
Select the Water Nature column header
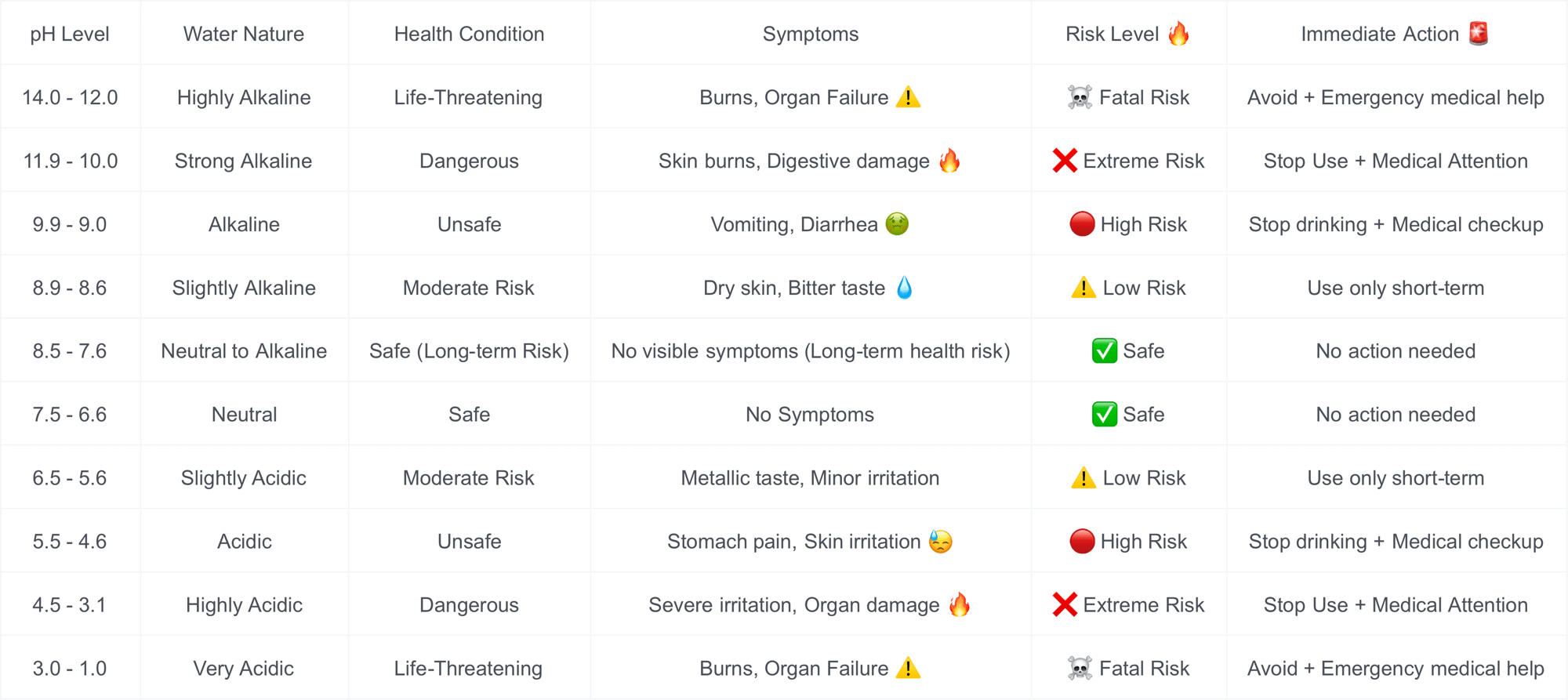click(x=244, y=34)
